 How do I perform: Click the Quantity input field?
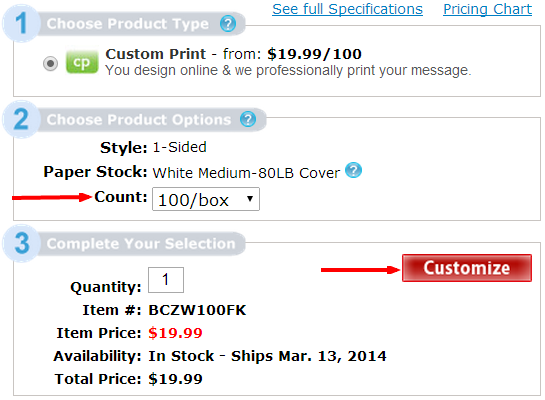pos(166,280)
